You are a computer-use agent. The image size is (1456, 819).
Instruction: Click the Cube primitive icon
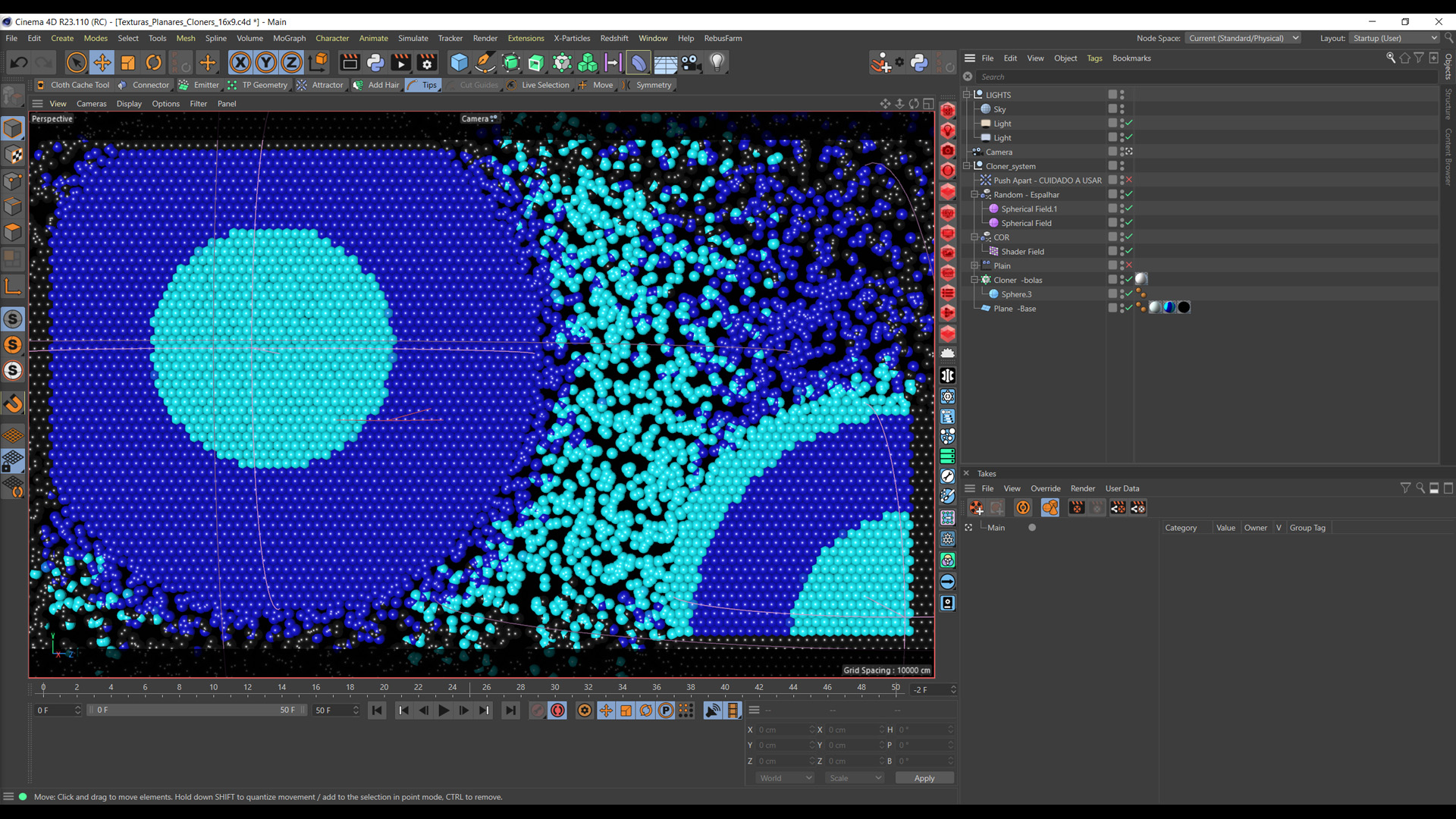(459, 63)
